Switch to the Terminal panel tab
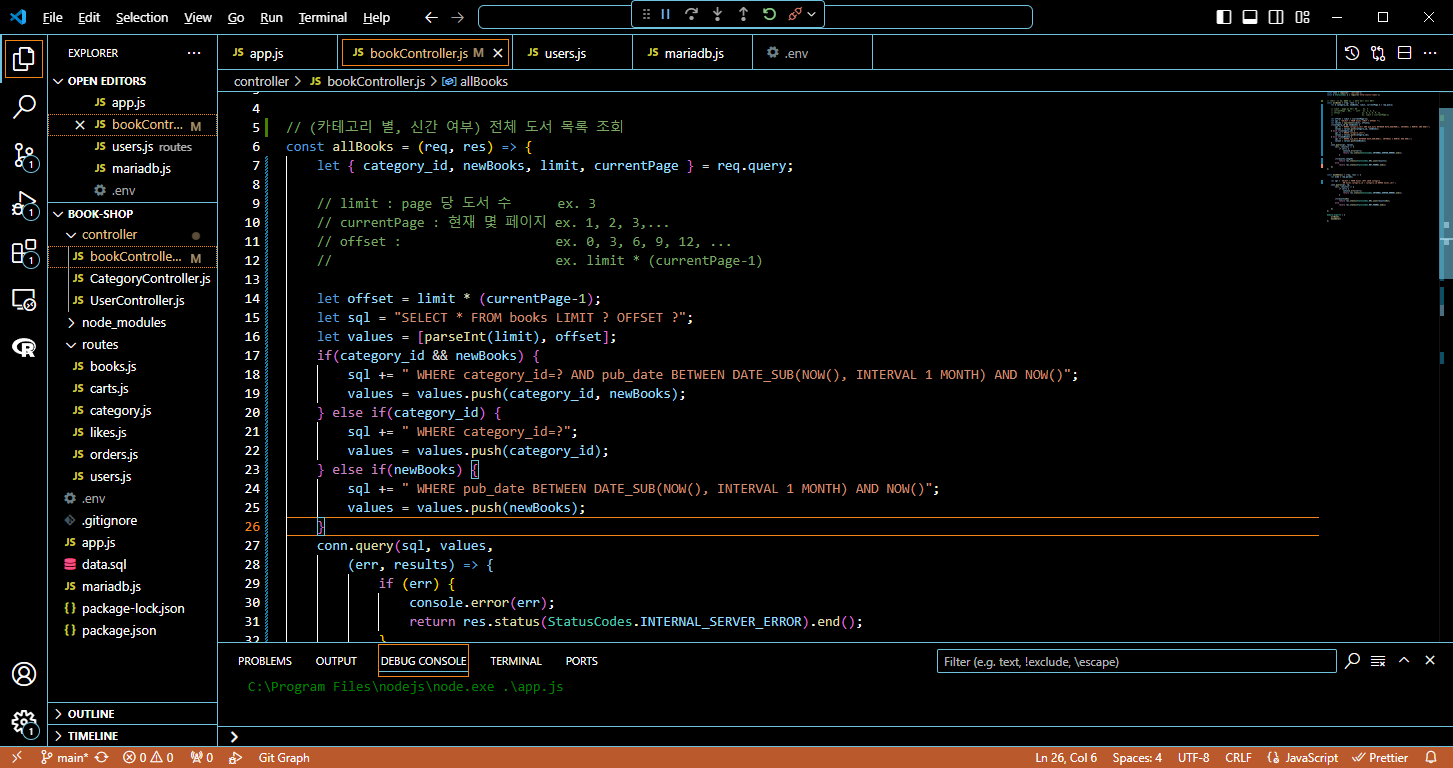The width and height of the screenshot is (1453, 768). [516, 661]
